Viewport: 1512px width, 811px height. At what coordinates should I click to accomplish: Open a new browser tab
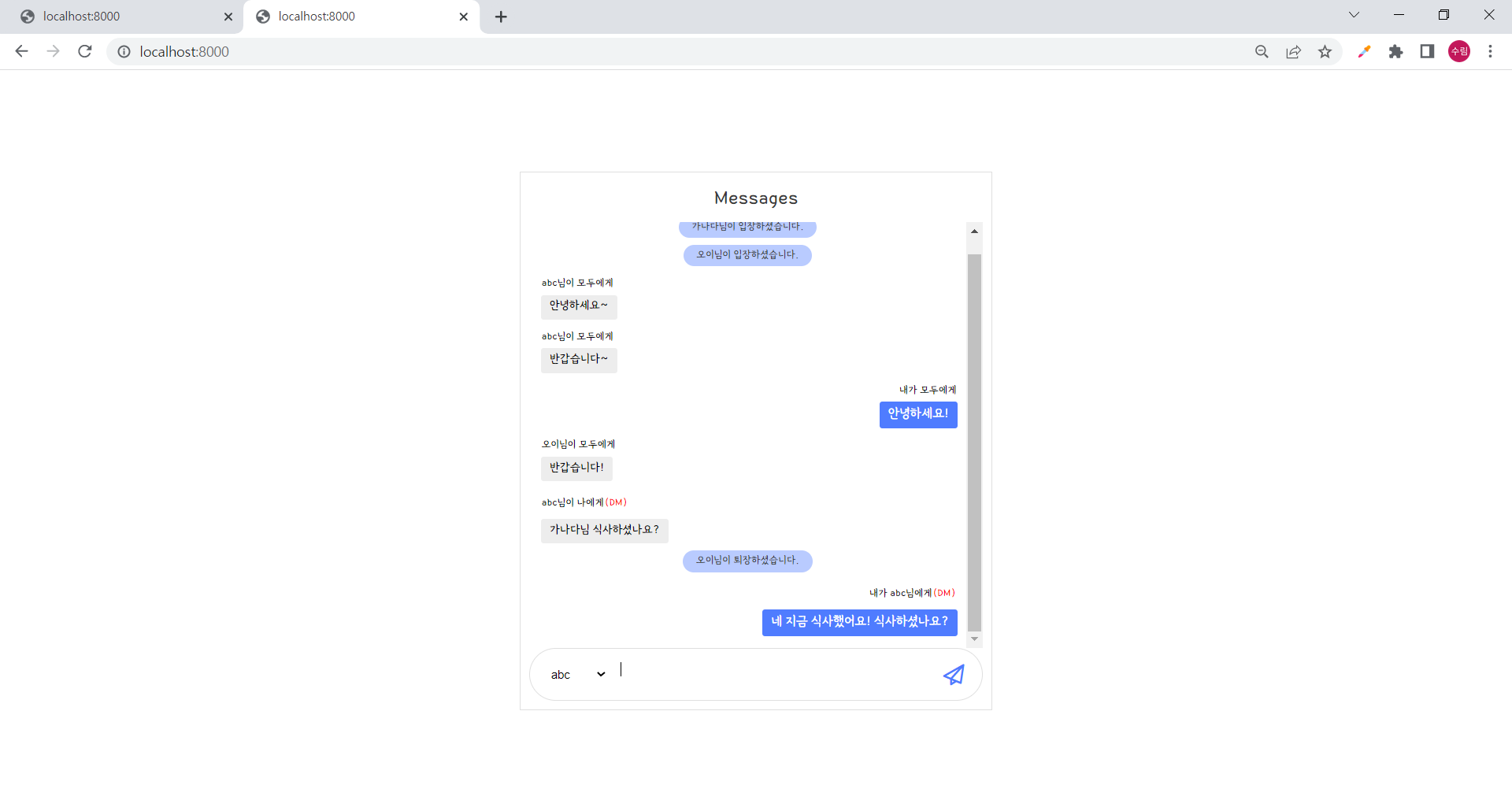click(x=501, y=16)
